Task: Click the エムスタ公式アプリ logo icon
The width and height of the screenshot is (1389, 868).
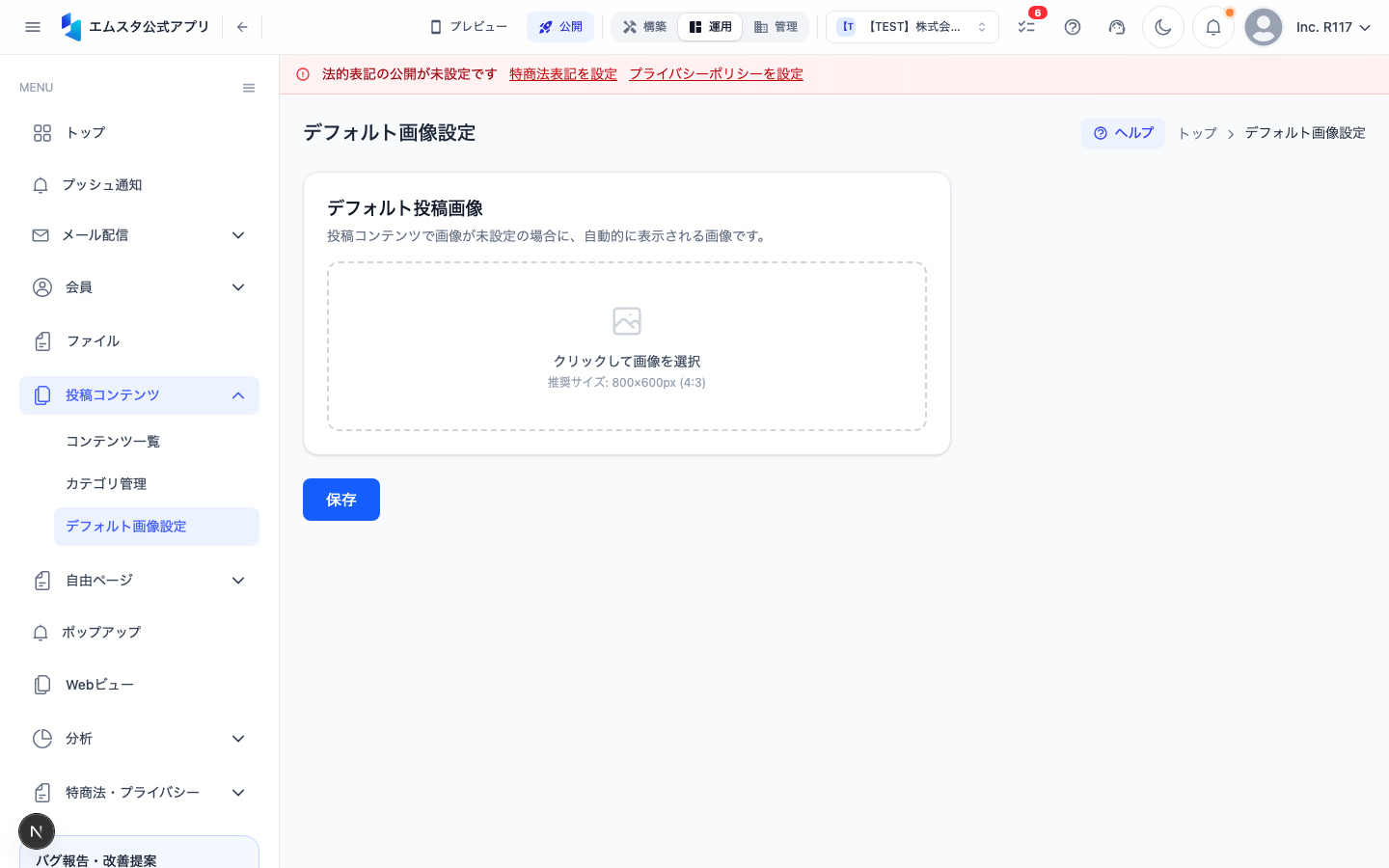Action: [71, 27]
